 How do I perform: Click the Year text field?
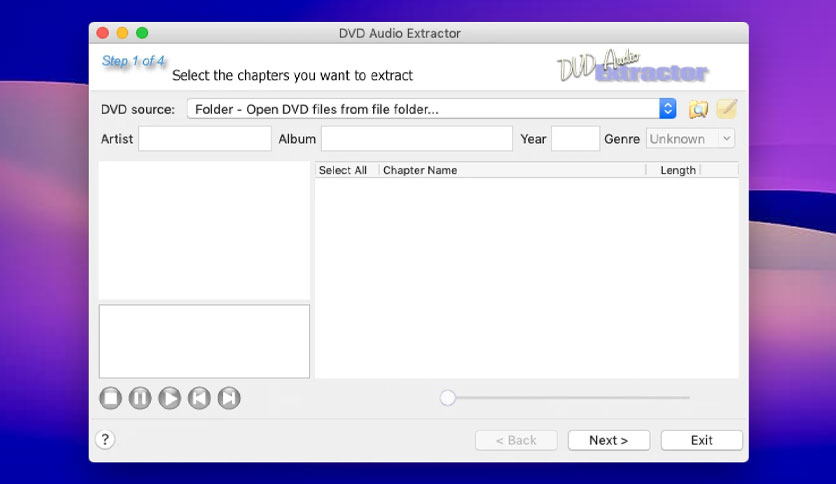click(x=575, y=139)
